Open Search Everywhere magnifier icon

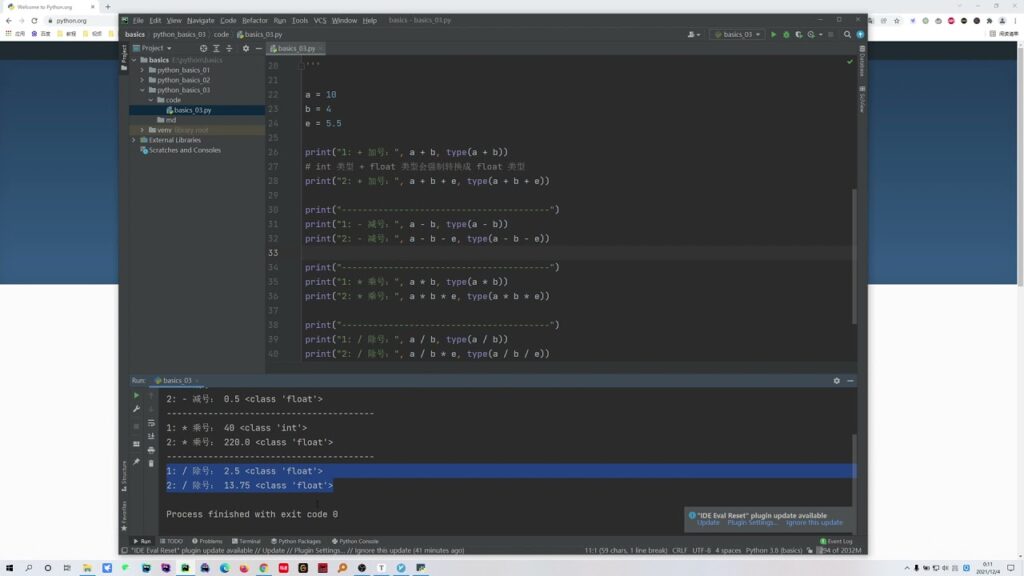pyautogui.click(x=847, y=34)
